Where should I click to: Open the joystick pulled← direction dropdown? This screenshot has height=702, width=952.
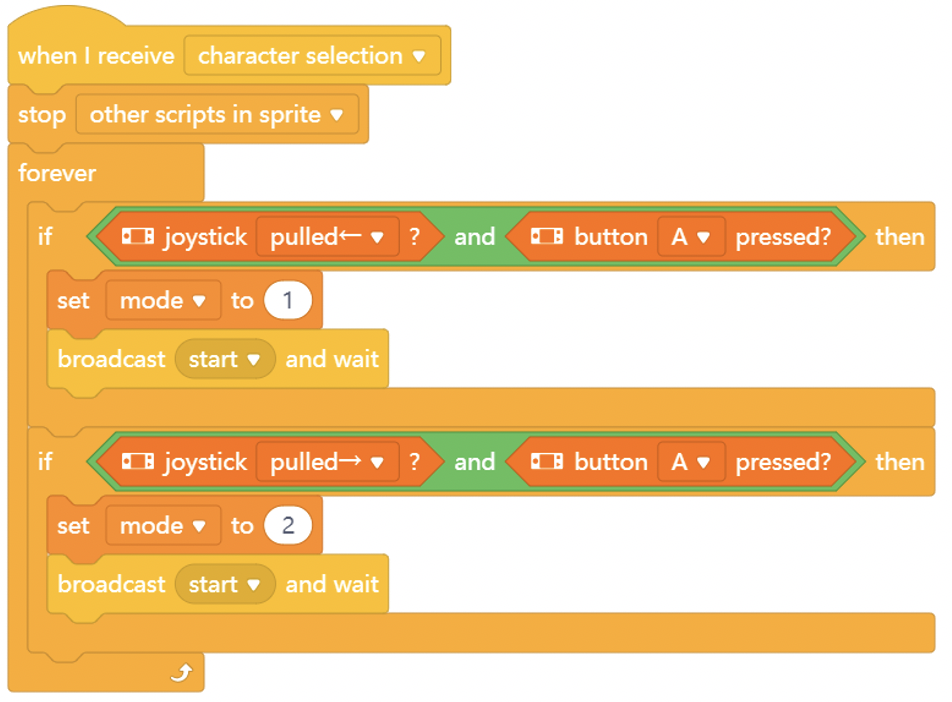(327, 237)
